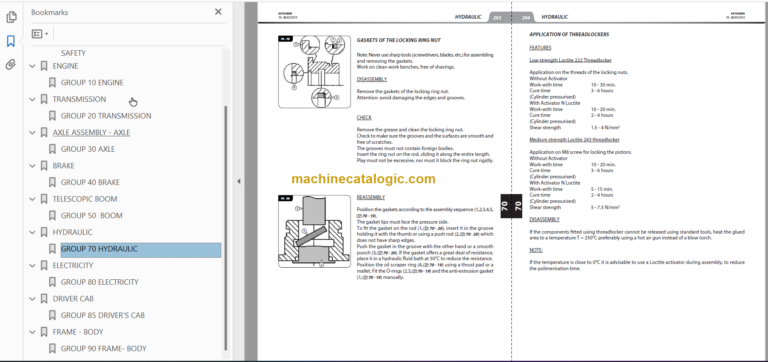Collapse the AXLE ASSEMBLY - AXLE group
Screen dimensions: 768x362
tap(33, 133)
